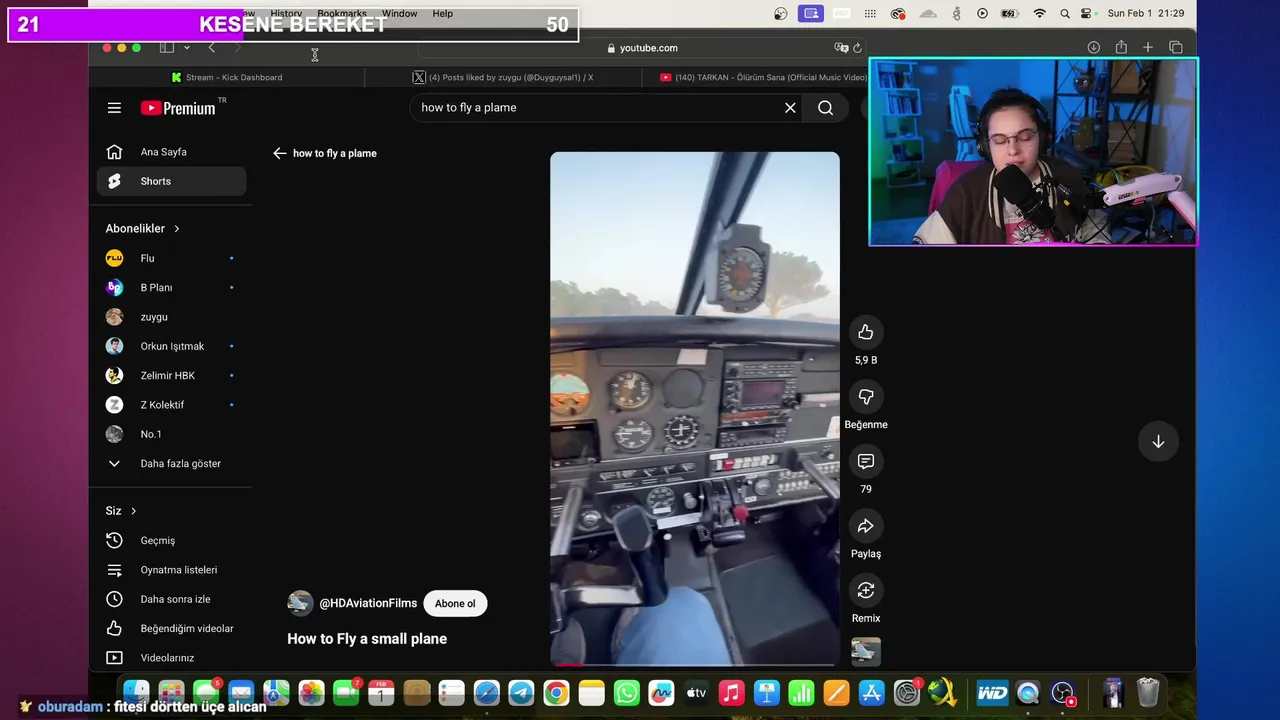Open Spotlight search in menu bar

click(1064, 14)
